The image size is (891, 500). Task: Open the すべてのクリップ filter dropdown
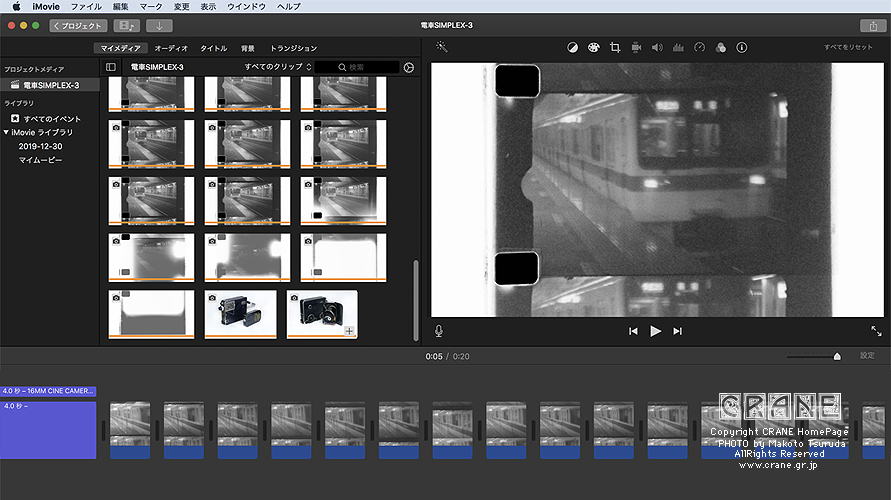278,67
